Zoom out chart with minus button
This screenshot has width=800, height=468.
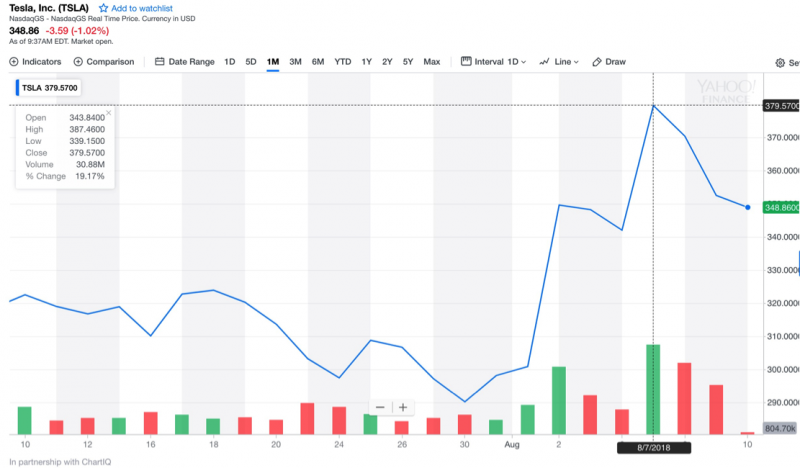[x=380, y=407]
